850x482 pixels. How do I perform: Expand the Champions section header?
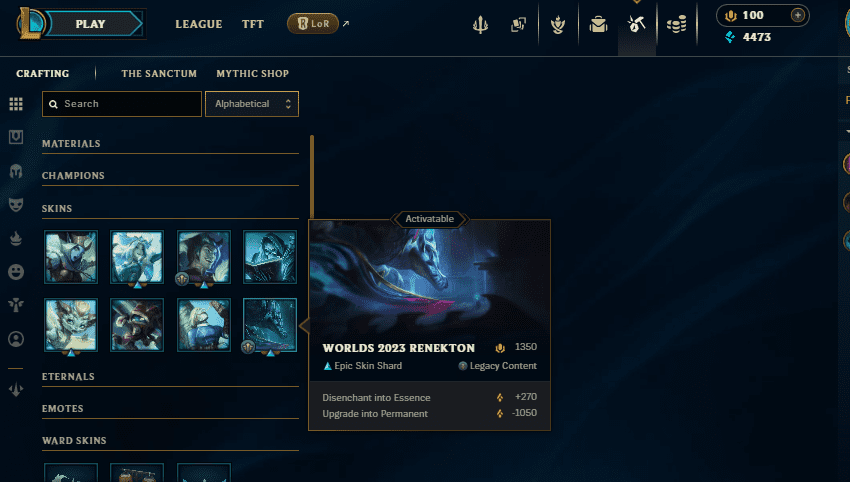click(x=170, y=176)
